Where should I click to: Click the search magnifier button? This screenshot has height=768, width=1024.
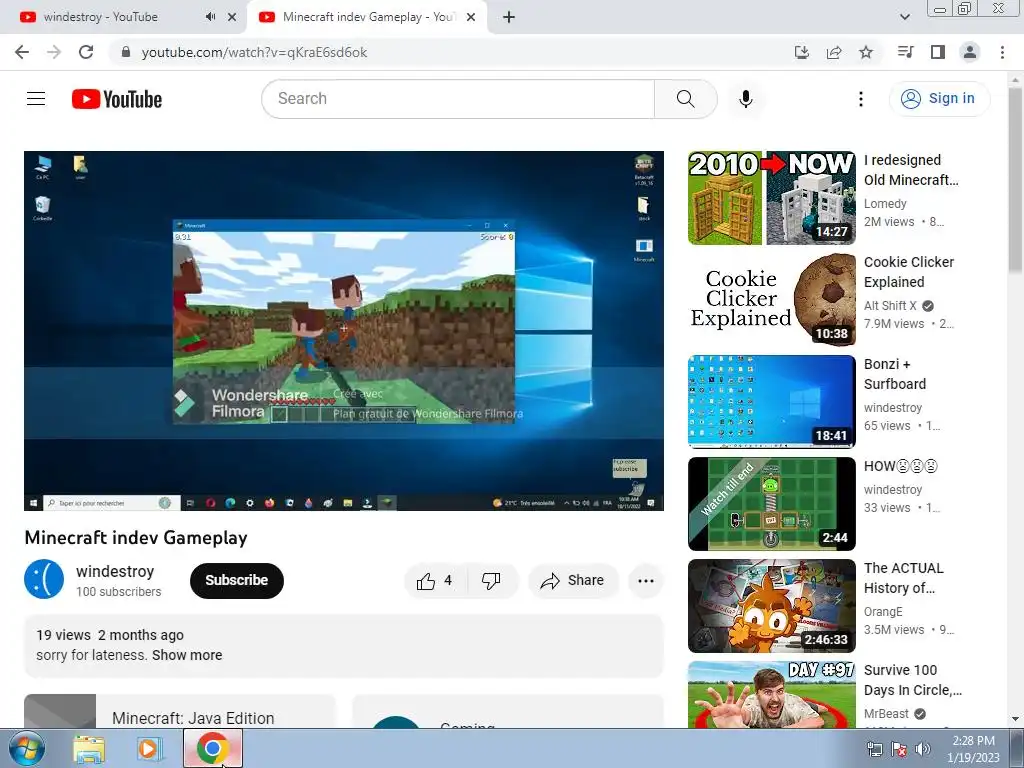pyautogui.click(x=685, y=99)
